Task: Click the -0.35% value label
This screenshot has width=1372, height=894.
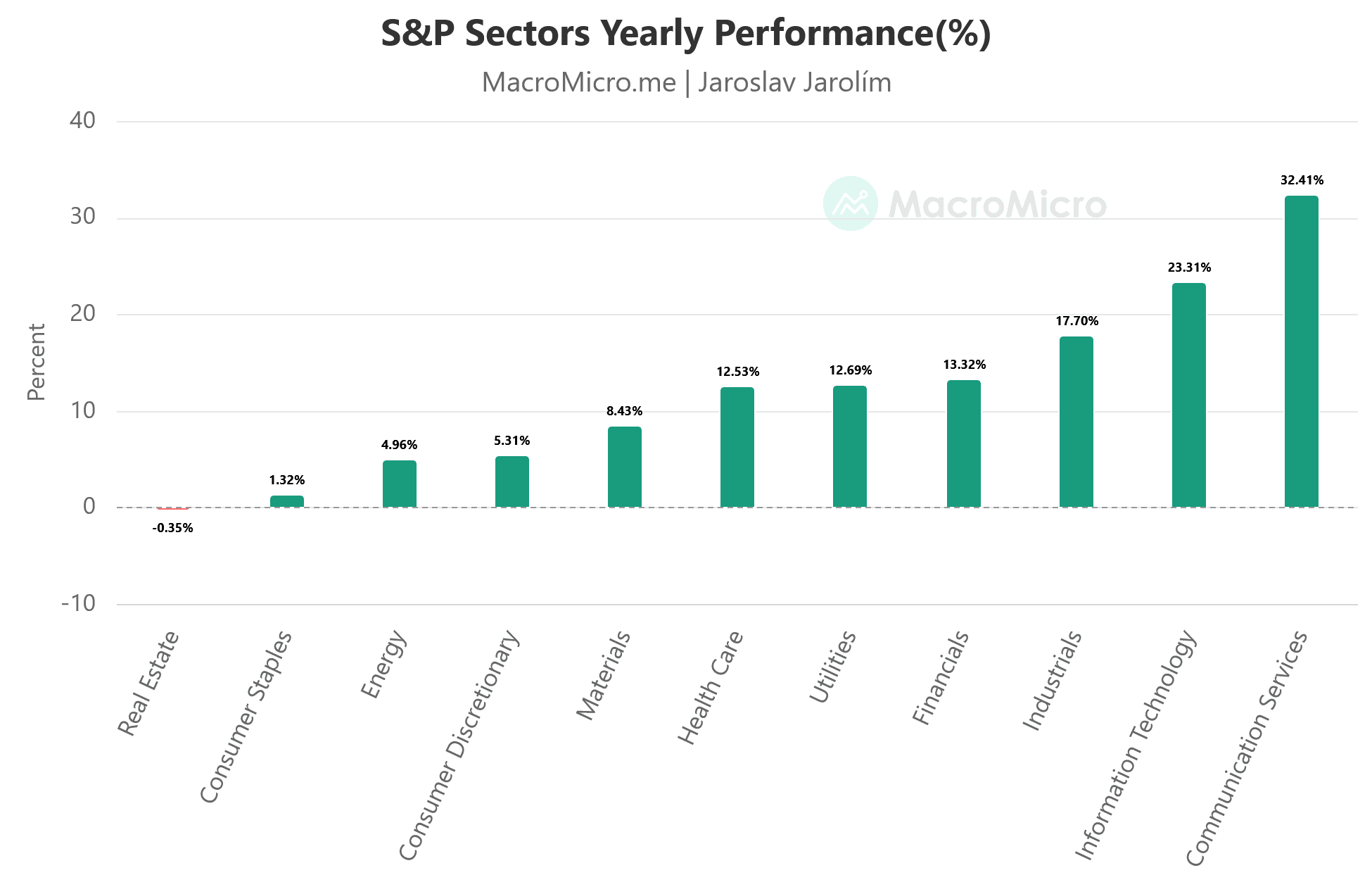Action: 172,528
